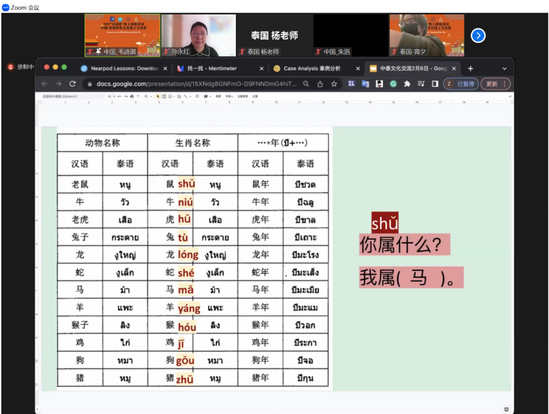This screenshot has height=414, width=549.
Task: Go back with the browser back arrow
Action: [x=44, y=84]
